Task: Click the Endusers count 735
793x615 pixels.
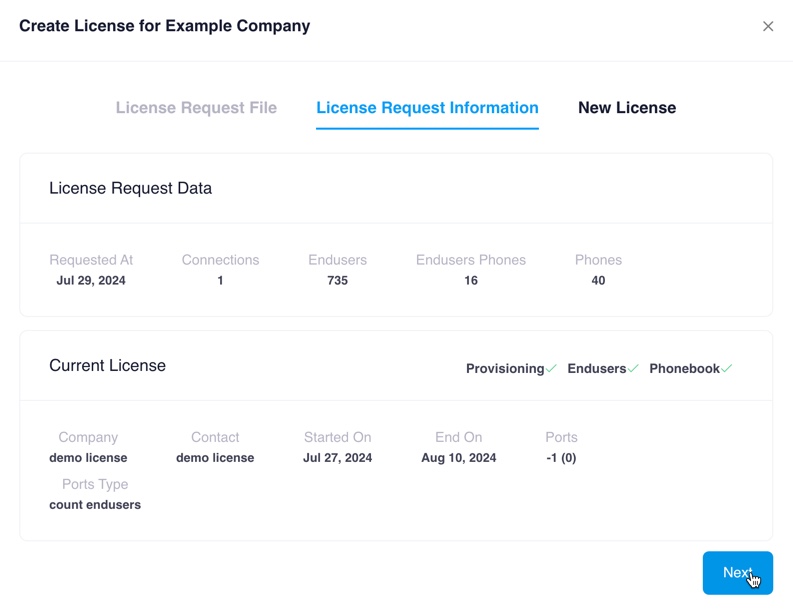Action: pos(337,281)
